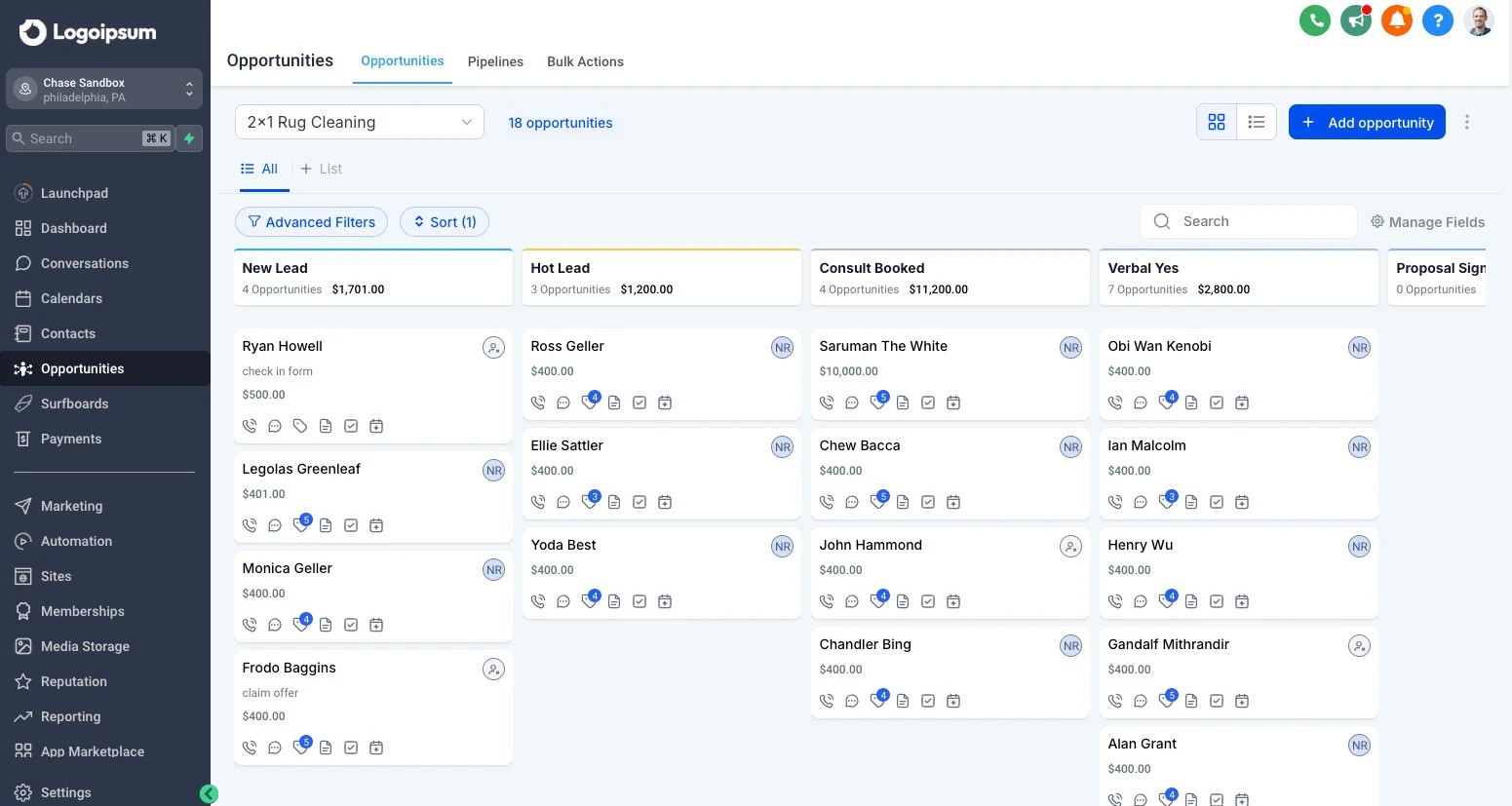Open Ian Malcolm opportunity card
Image resolution: width=1512 pixels, height=806 pixels.
pyautogui.click(x=1239, y=474)
